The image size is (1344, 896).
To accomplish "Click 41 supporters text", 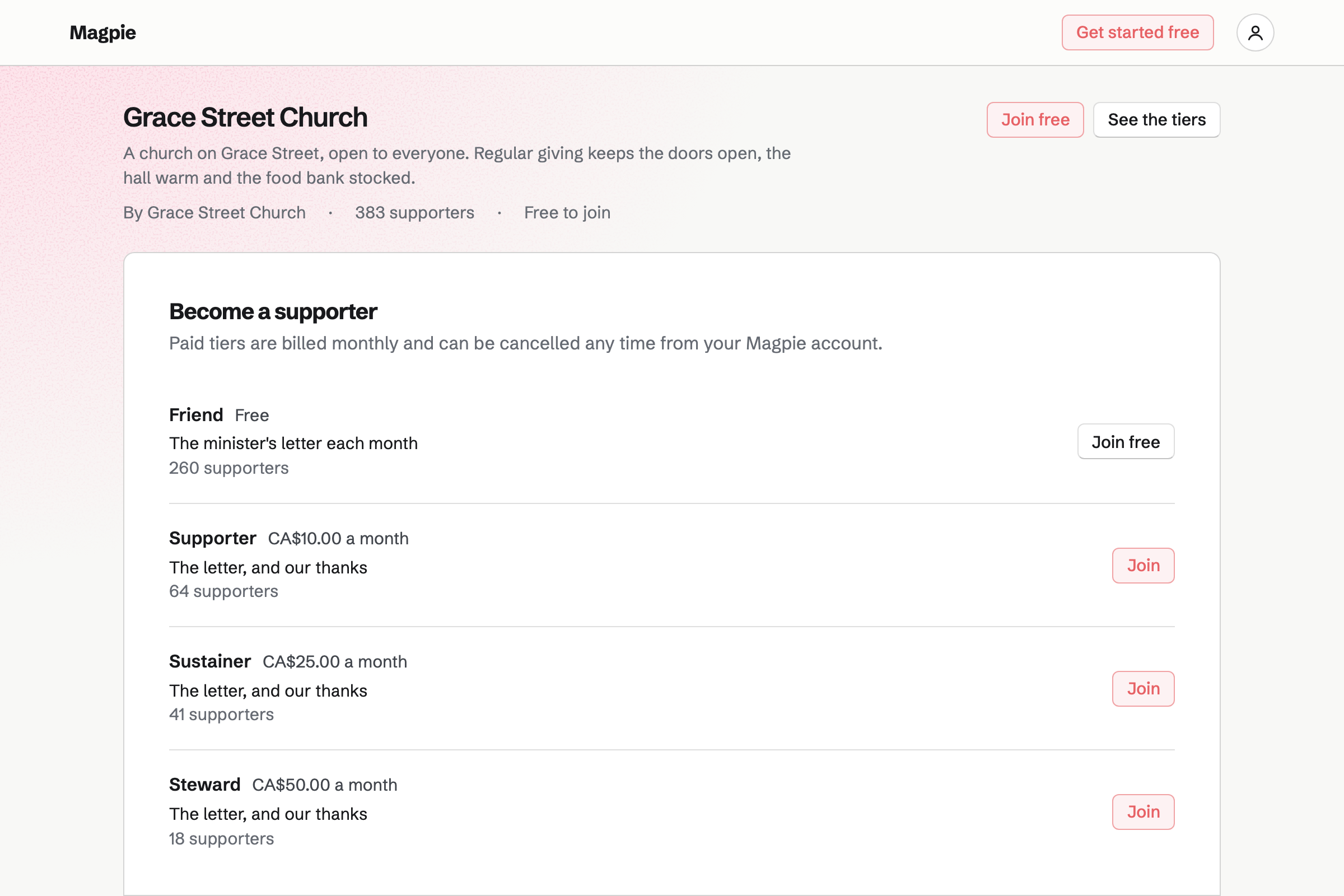I will pyautogui.click(x=221, y=715).
